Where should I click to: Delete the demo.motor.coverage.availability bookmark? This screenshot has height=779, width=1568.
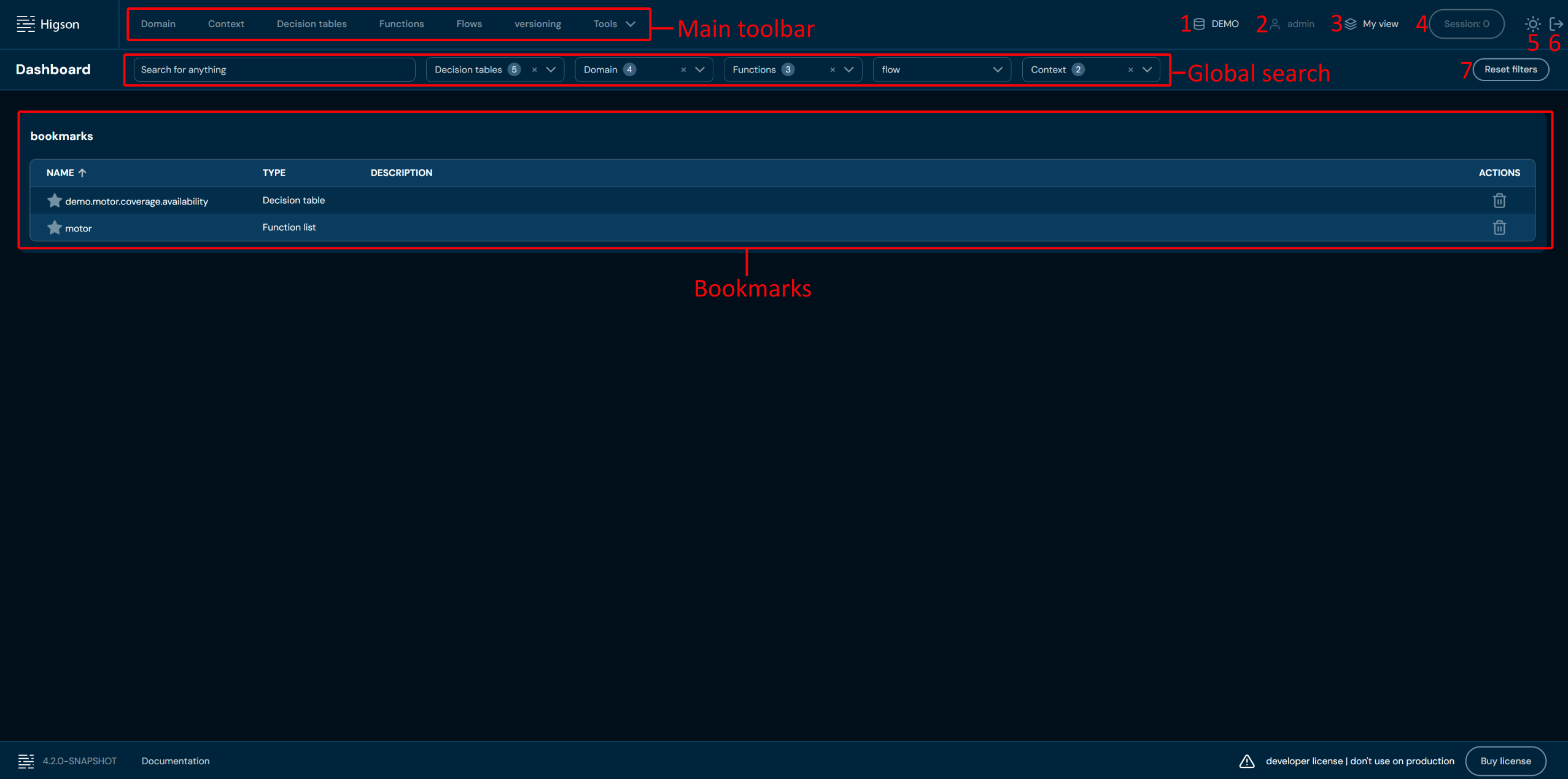click(1499, 201)
